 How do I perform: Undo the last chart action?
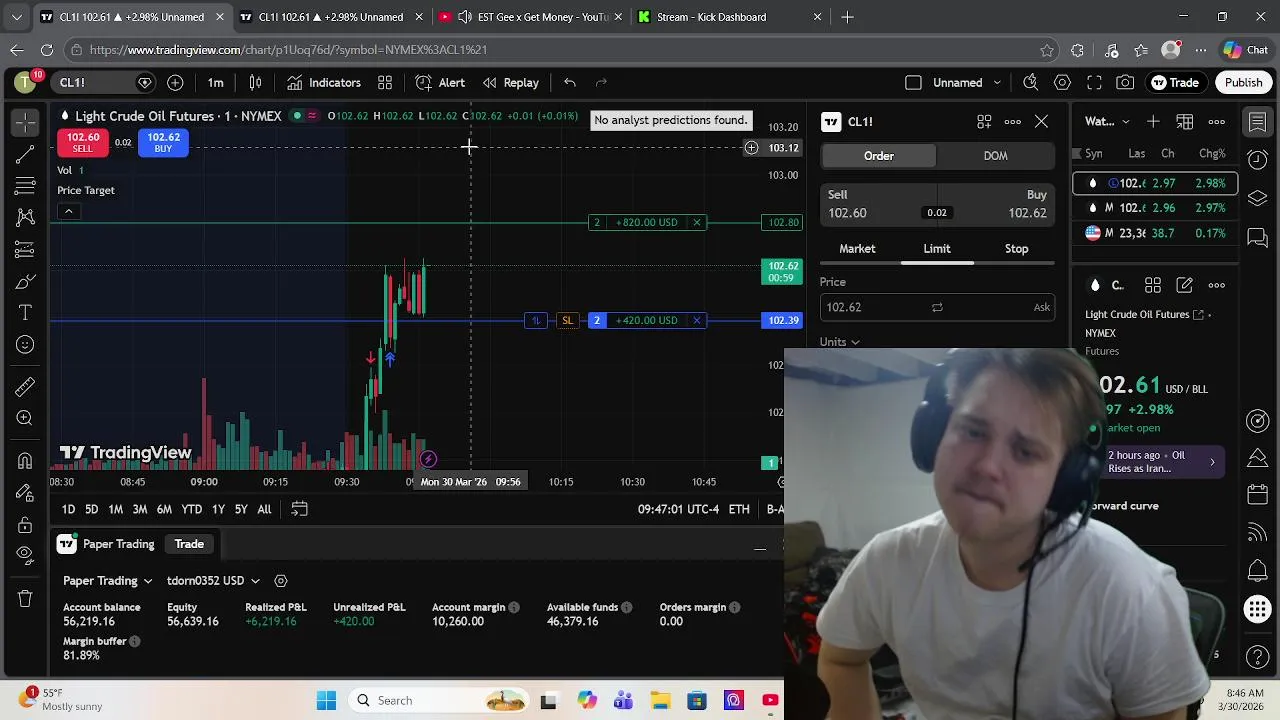coord(569,83)
